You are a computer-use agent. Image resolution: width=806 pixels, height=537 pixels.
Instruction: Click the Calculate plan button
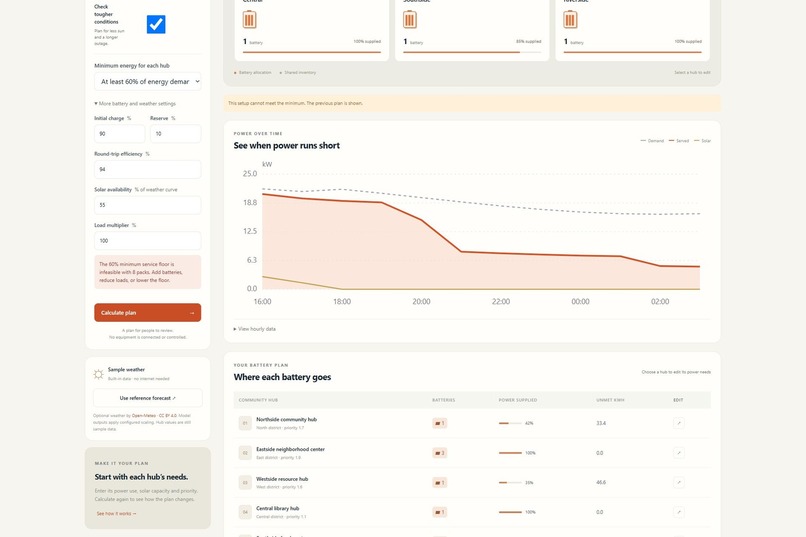pos(148,312)
